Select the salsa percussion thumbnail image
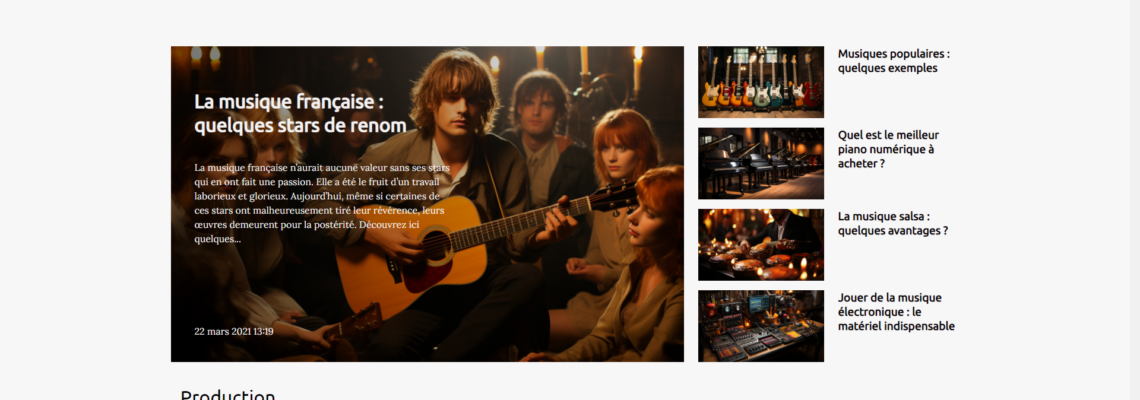This screenshot has height=400, width=1140. tap(760, 245)
